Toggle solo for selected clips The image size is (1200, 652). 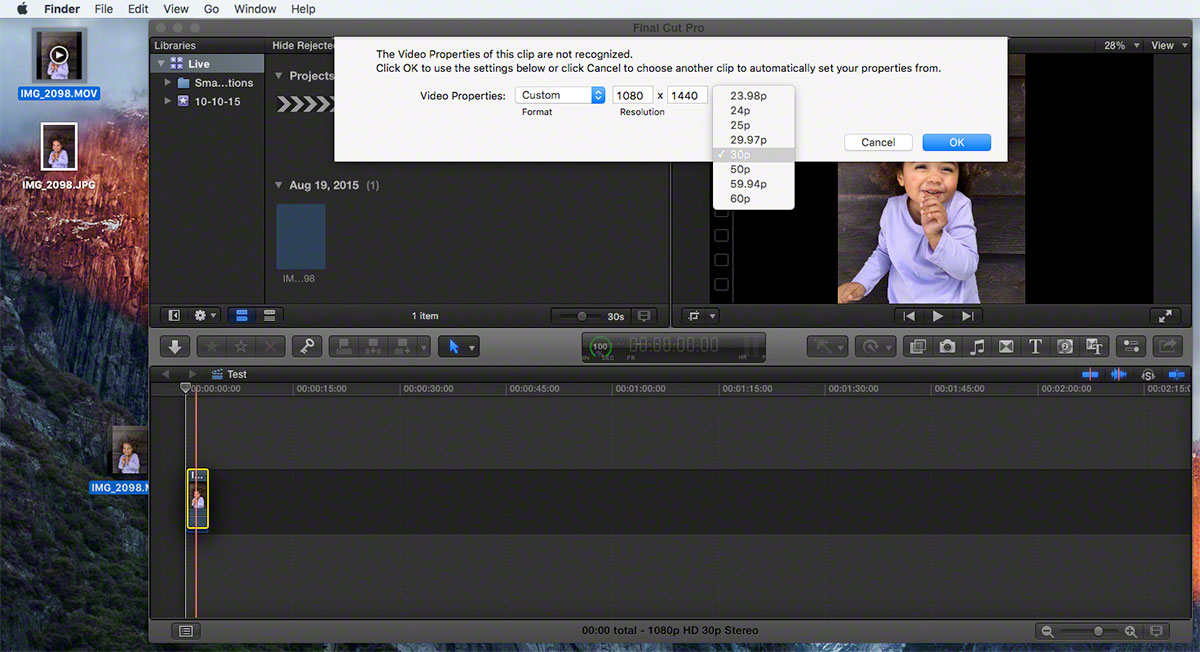tap(1148, 374)
